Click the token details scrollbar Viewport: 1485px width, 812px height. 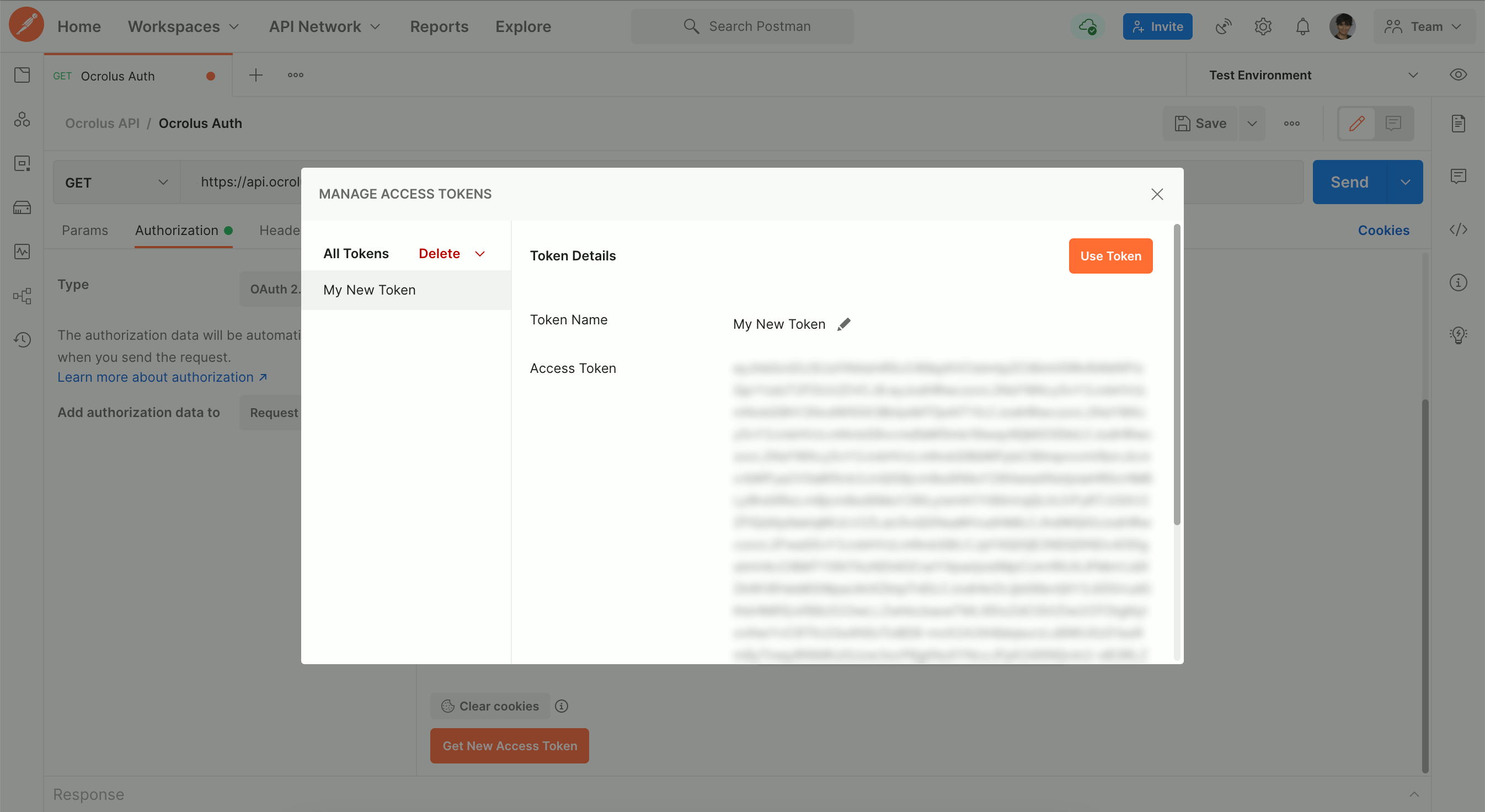click(x=1177, y=375)
